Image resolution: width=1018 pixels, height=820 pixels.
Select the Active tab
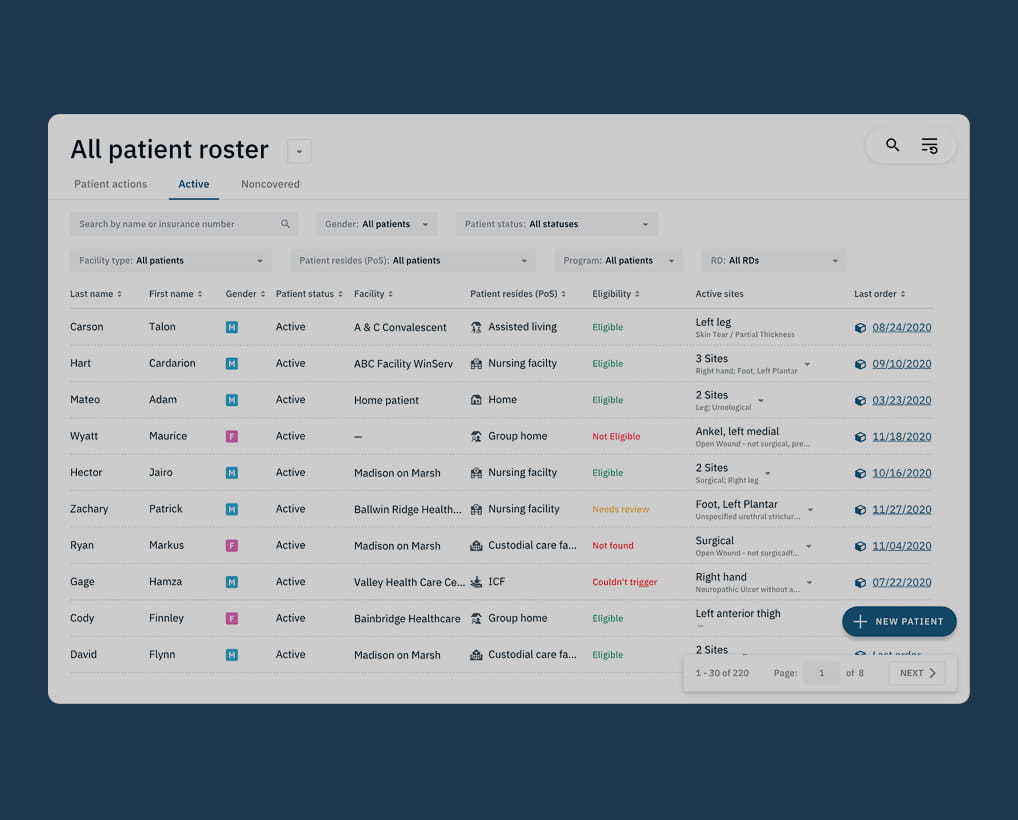coord(193,184)
